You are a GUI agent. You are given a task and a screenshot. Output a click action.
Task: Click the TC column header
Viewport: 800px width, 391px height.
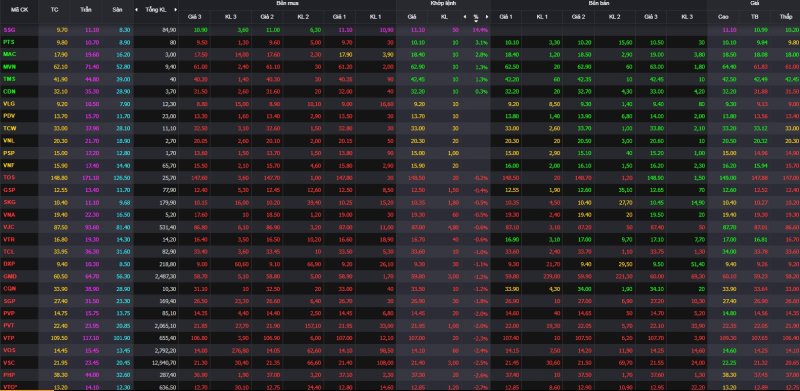click(55, 10)
